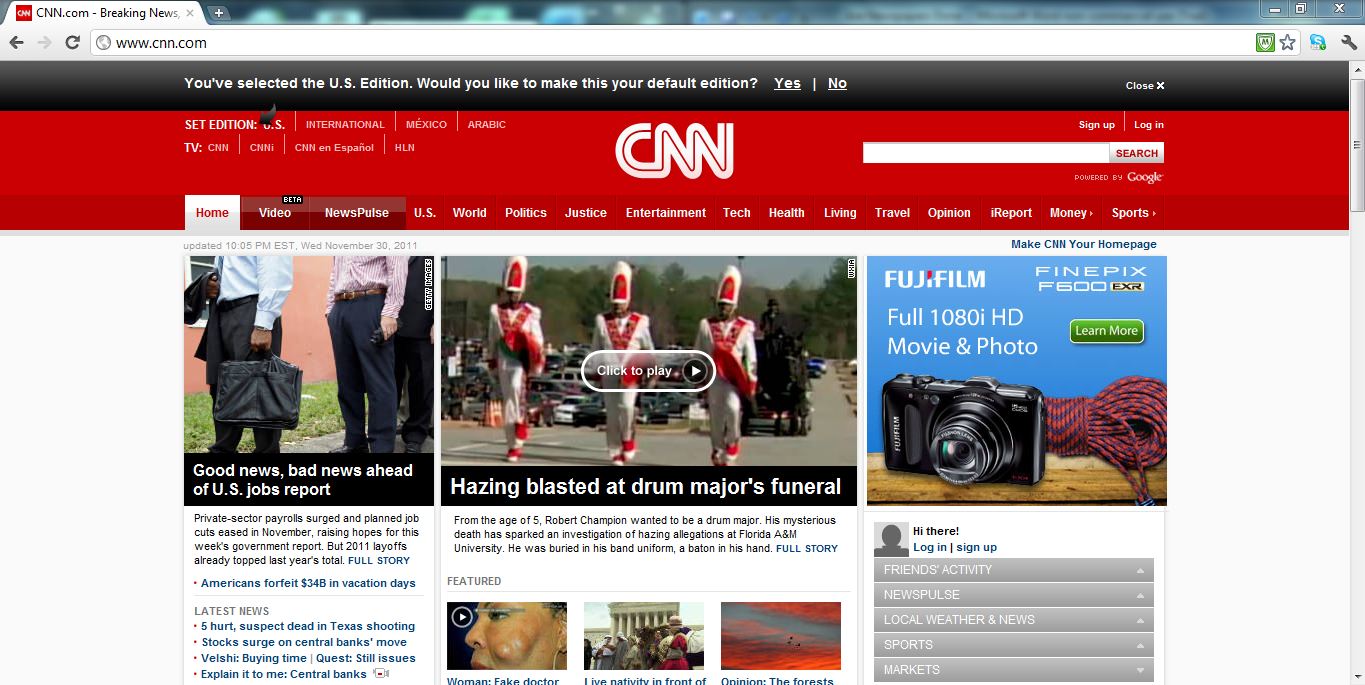Viewport: 1365px width, 685px height.
Task: Select the Home tab in navigation
Action: pyautogui.click(x=212, y=213)
